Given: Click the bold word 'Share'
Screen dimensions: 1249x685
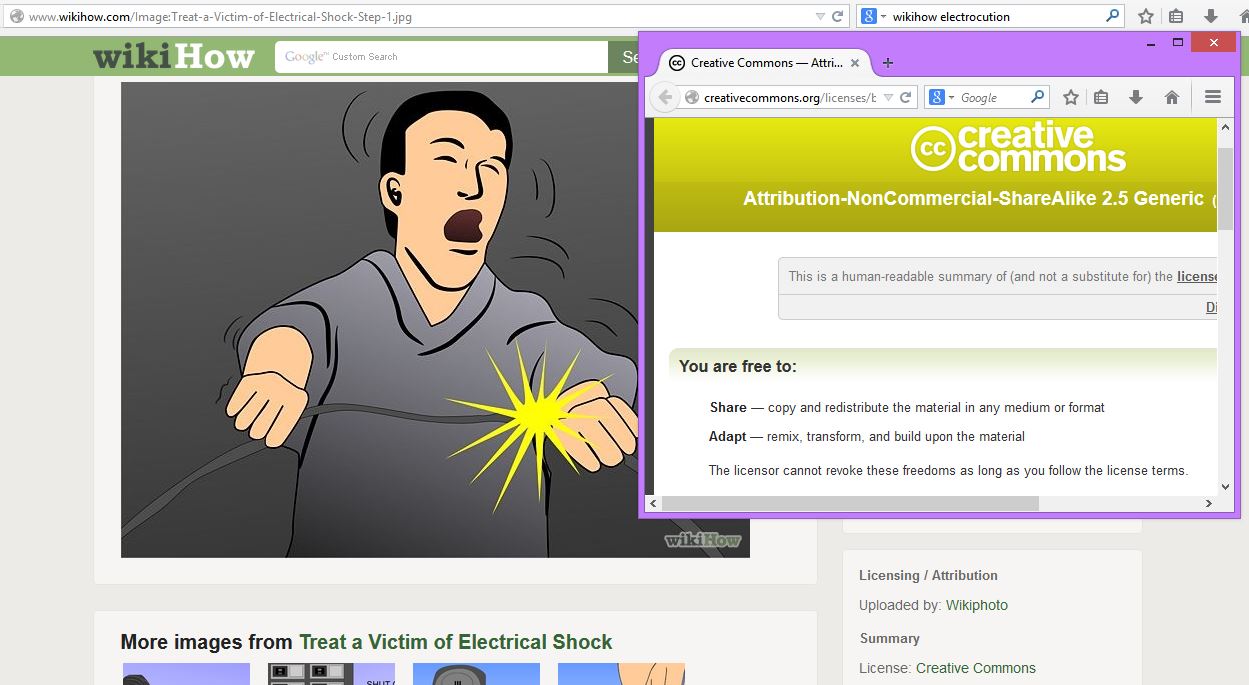Looking at the screenshot, I should (728, 407).
